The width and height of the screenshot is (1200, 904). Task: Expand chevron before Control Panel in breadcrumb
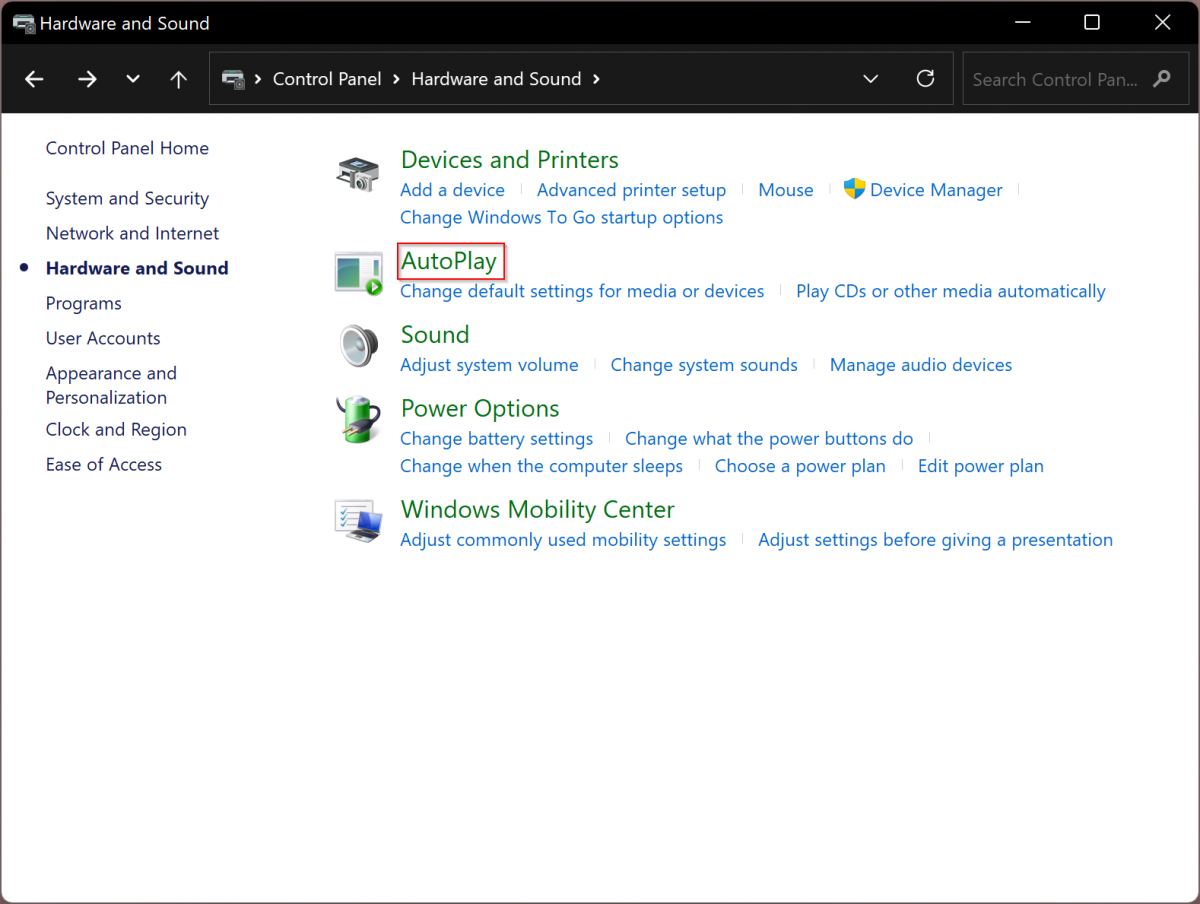258,79
